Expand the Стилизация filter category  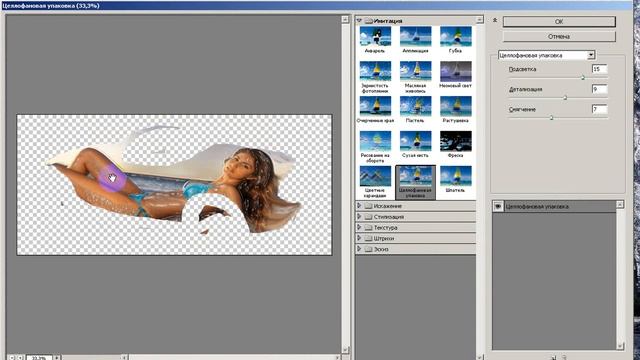359,216
